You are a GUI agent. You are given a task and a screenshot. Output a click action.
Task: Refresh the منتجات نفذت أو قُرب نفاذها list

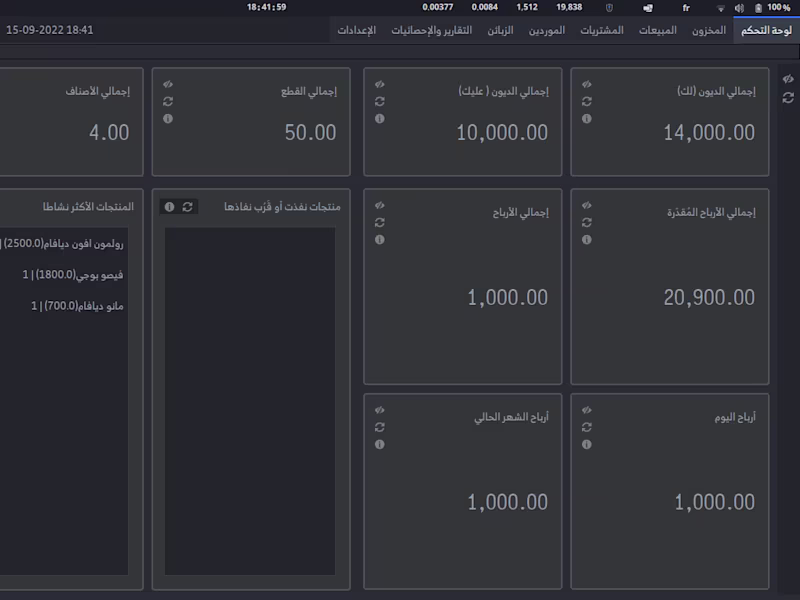pyautogui.click(x=187, y=206)
